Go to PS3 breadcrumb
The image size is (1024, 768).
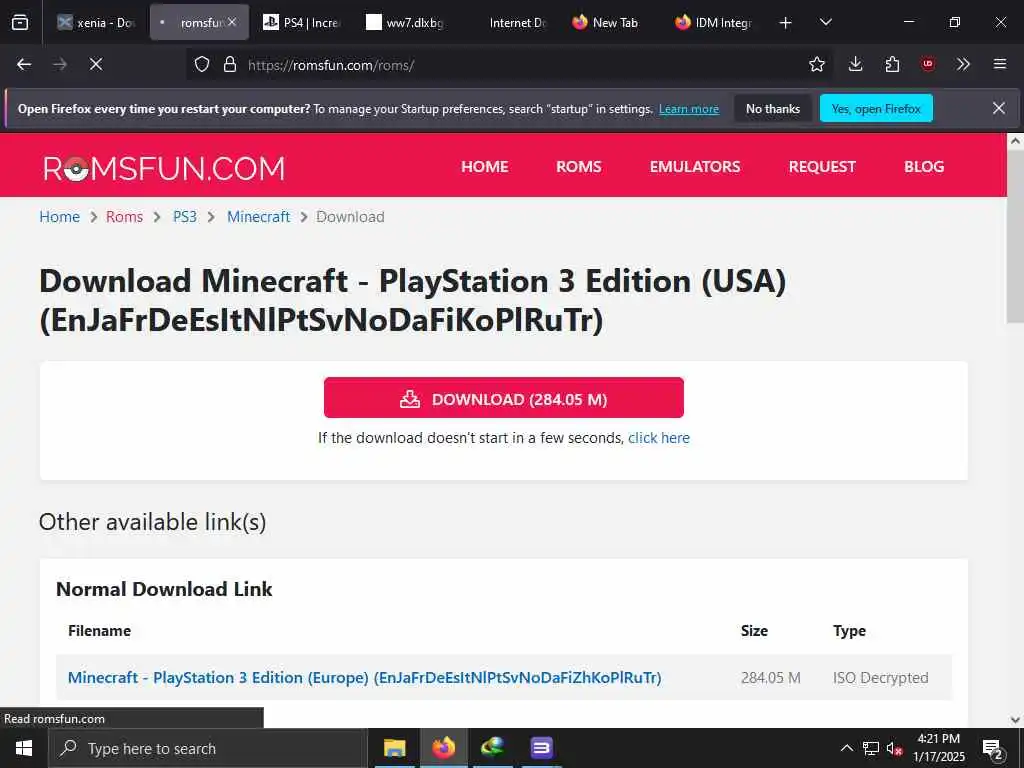click(x=185, y=217)
